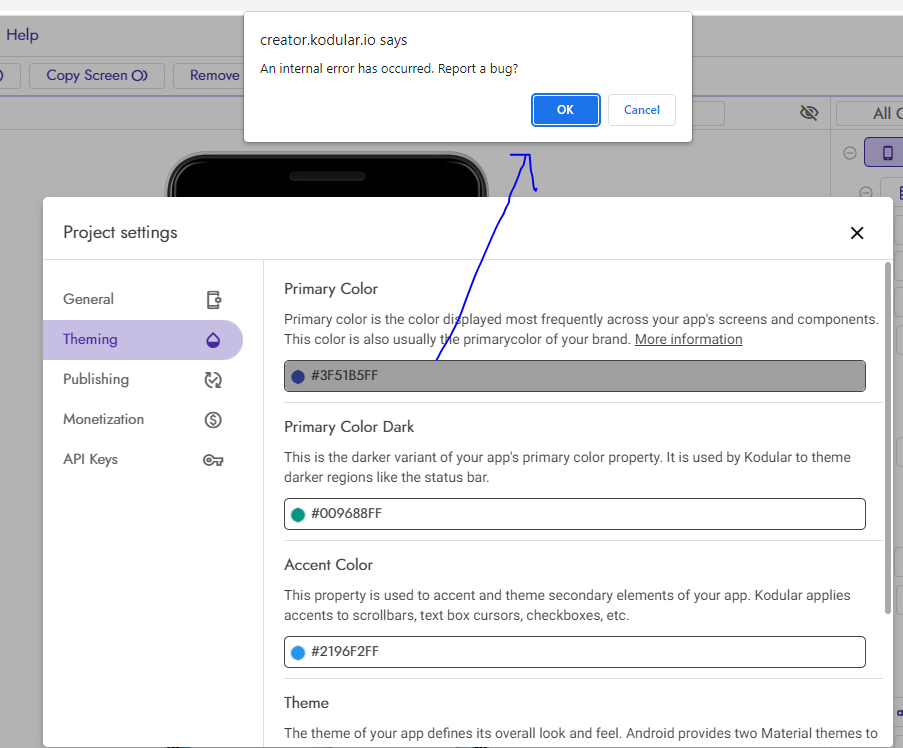This screenshot has width=903, height=748.
Task: Click the API Keys key icon
Action: point(213,460)
